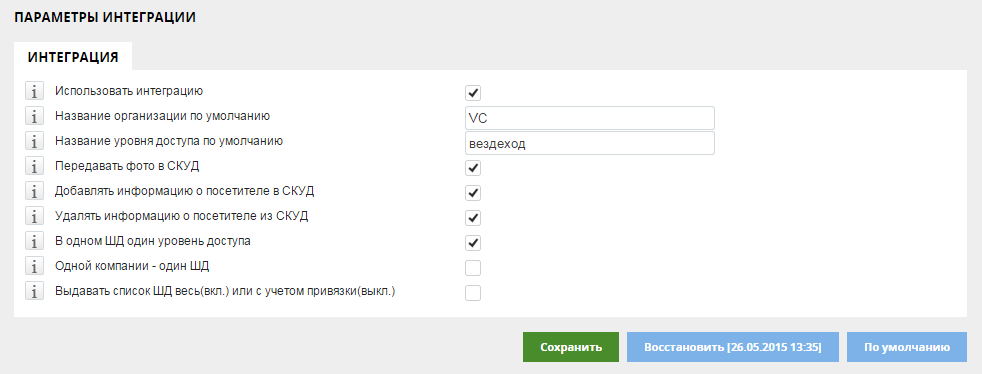Image resolution: width=982 pixels, height=374 pixels.
Task: Click info icon beside Использовать интеграцию
Action: coord(34,91)
